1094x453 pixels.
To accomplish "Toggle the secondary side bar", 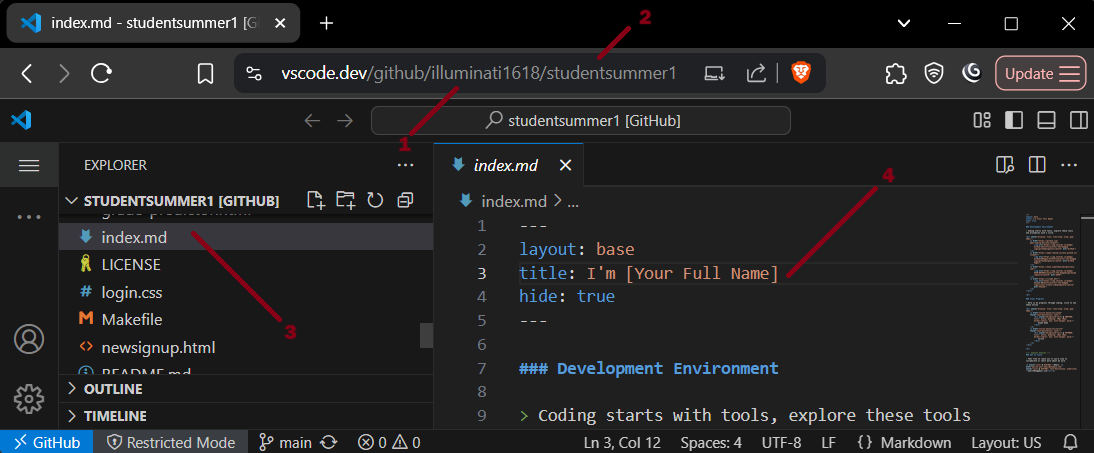I will pos(1078,120).
